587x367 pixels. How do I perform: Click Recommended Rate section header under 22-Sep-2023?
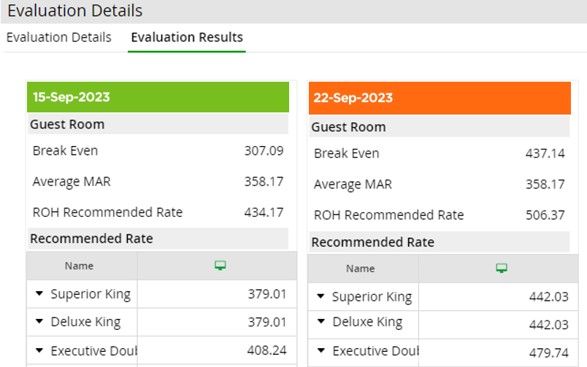[439, 242]
